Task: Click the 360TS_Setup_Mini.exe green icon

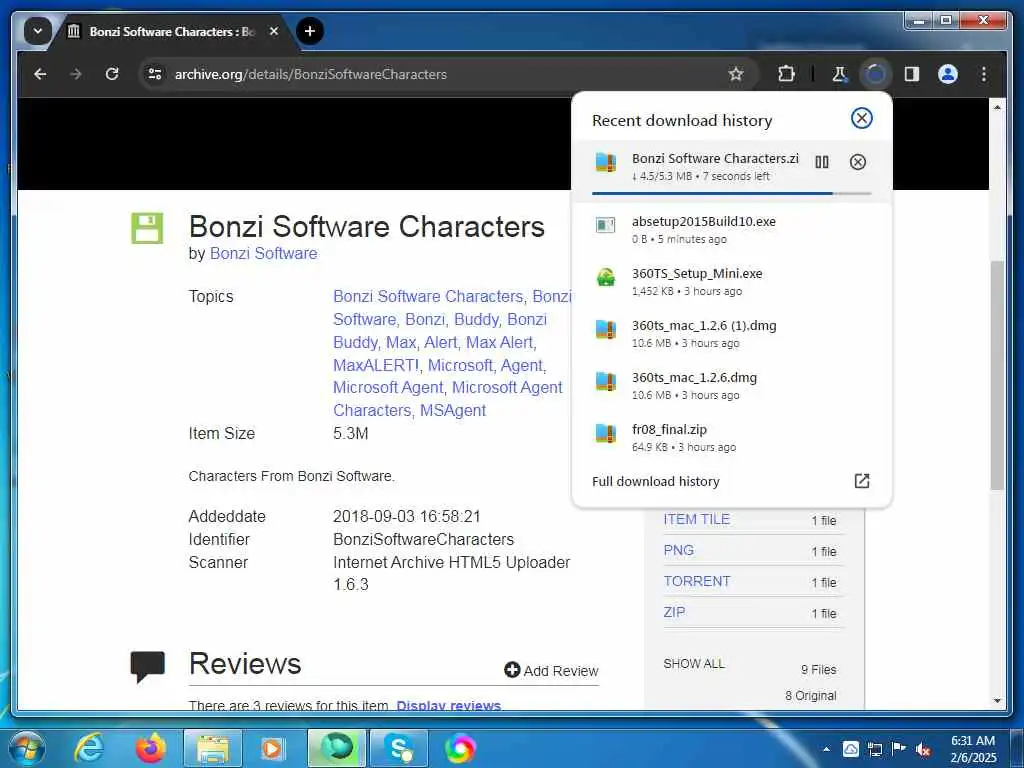Action: [606, 278]
